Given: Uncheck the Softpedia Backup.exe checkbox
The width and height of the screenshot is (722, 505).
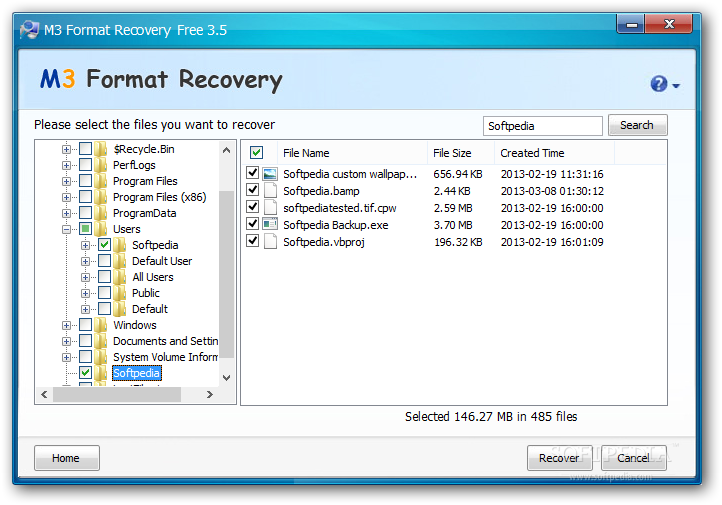Looking at the screenshot, I should tap(252, 223).
